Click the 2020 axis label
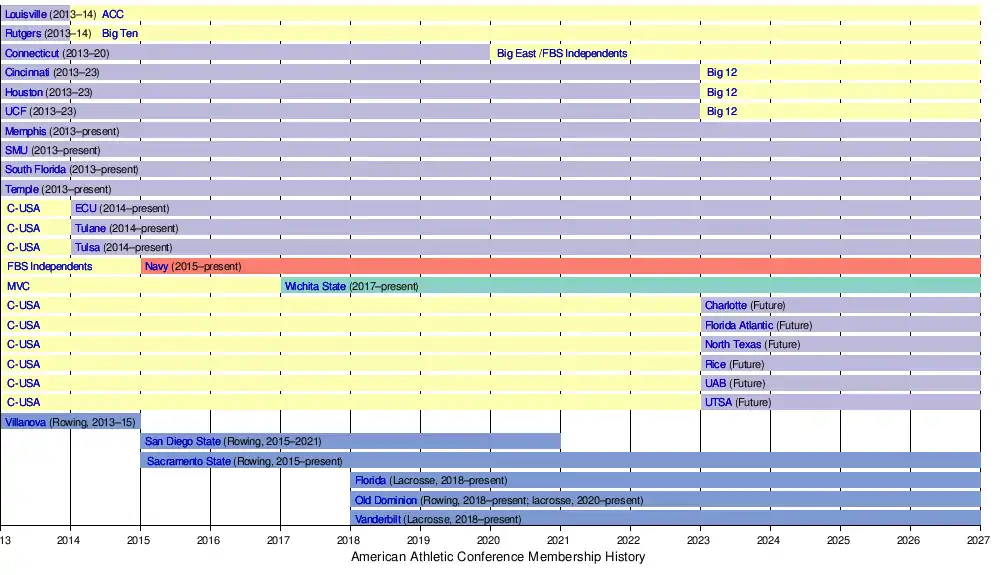 [488, 541]
